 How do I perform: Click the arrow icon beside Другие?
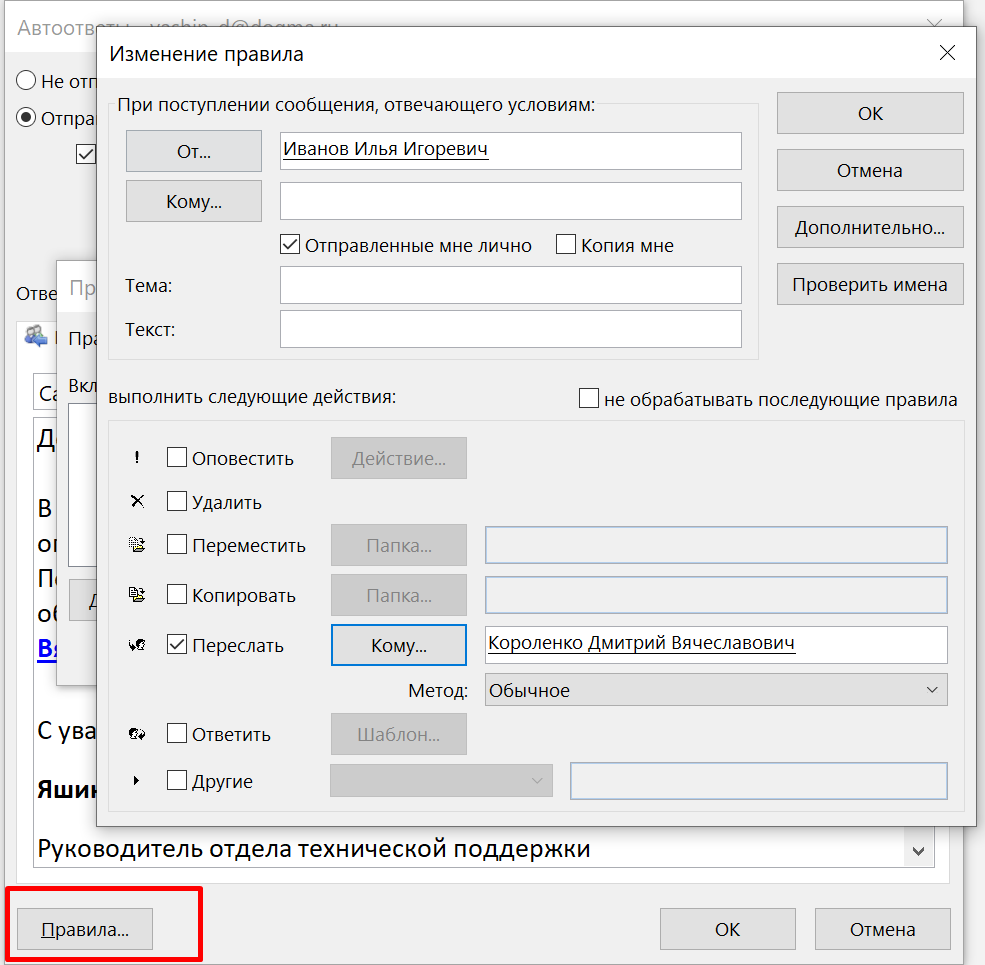click(x=138, y=781)
